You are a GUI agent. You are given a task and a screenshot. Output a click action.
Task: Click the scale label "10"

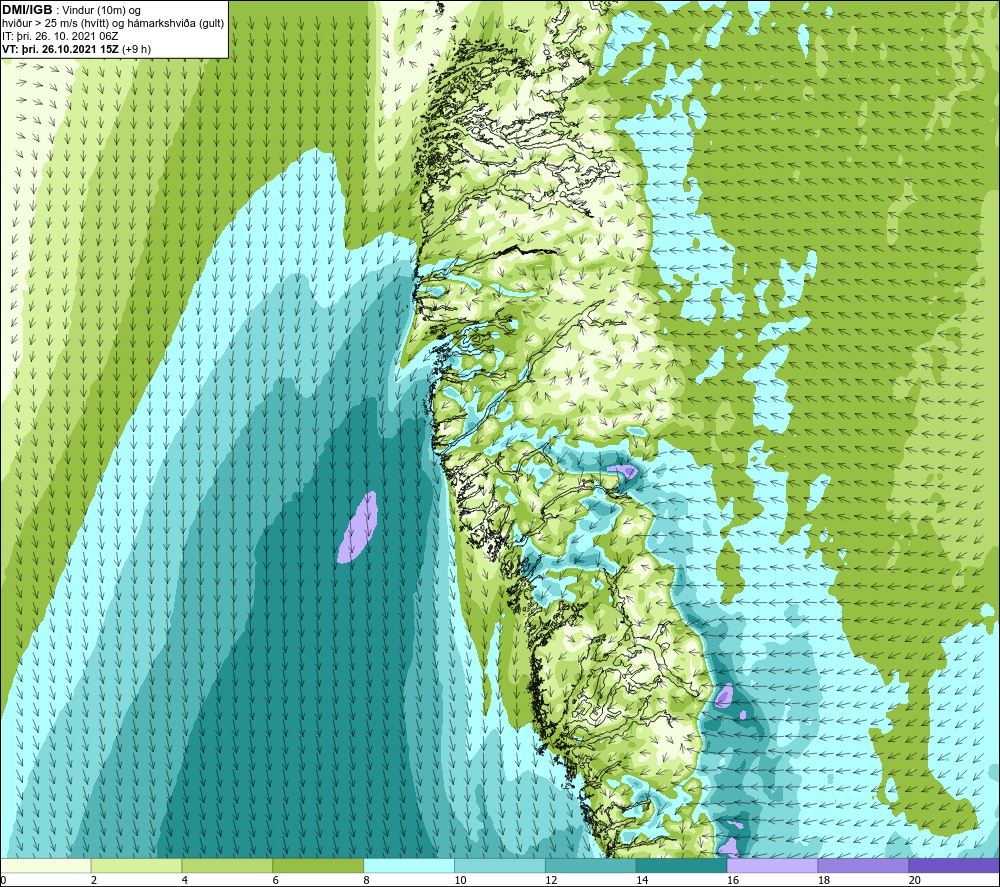point(460,880)
